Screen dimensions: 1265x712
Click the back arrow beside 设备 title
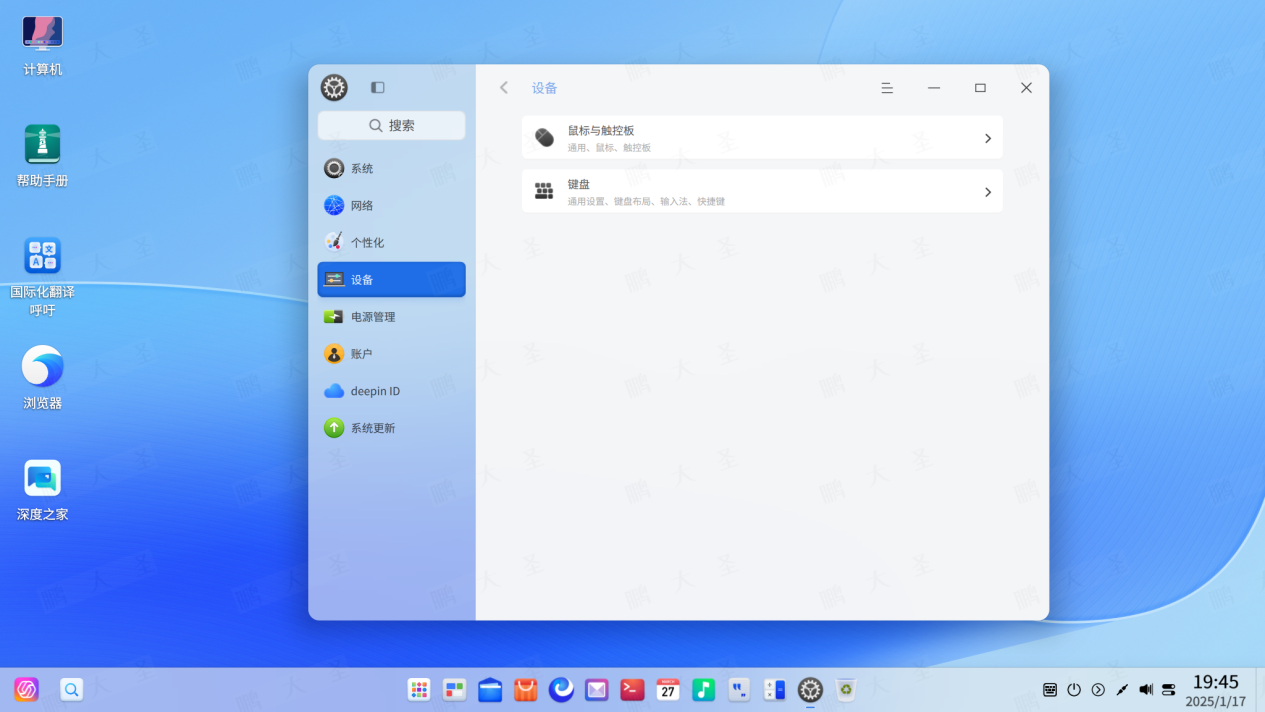(504, 88)
